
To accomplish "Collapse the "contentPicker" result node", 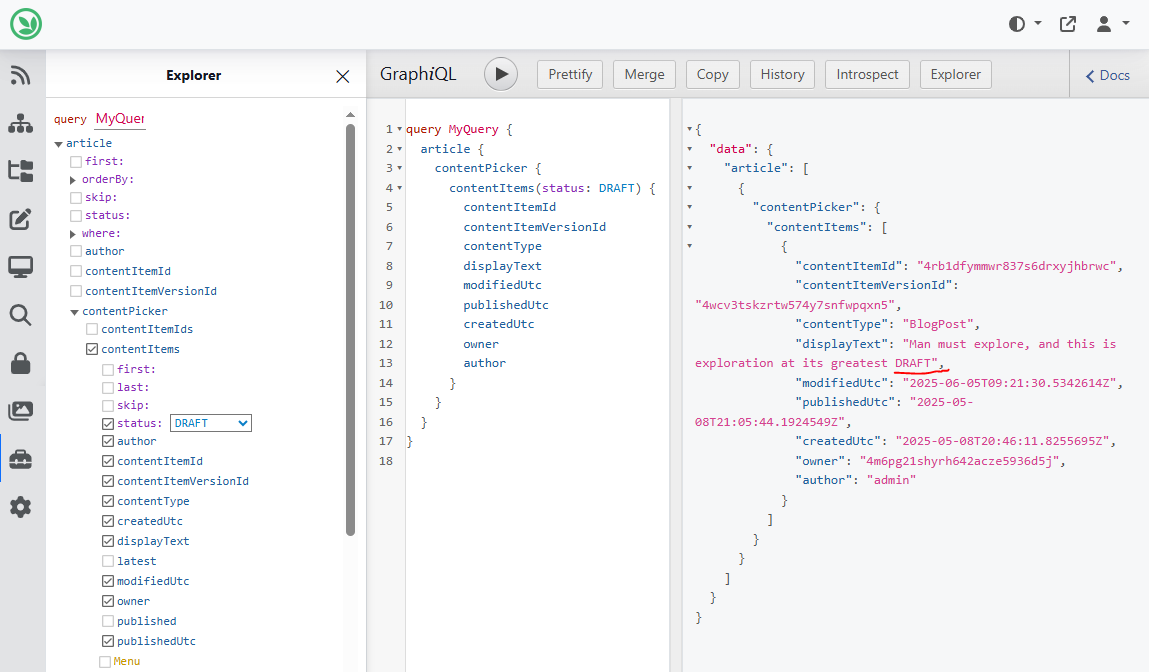I will click(x=690, y=207).
